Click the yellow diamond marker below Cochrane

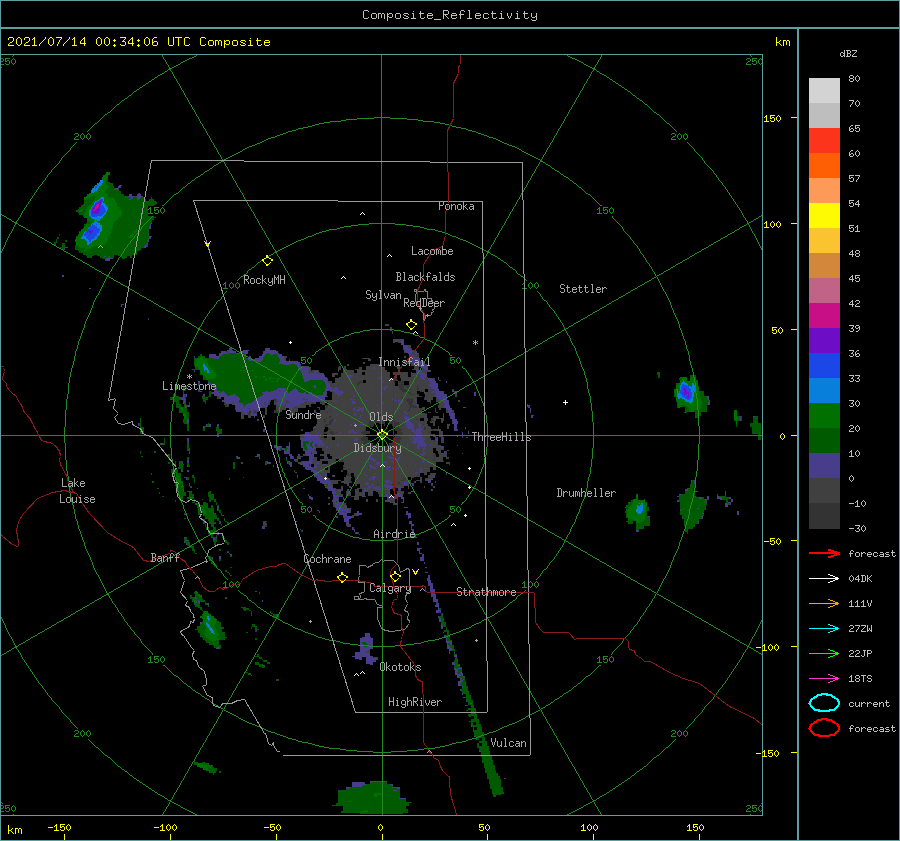pos(342,578)
